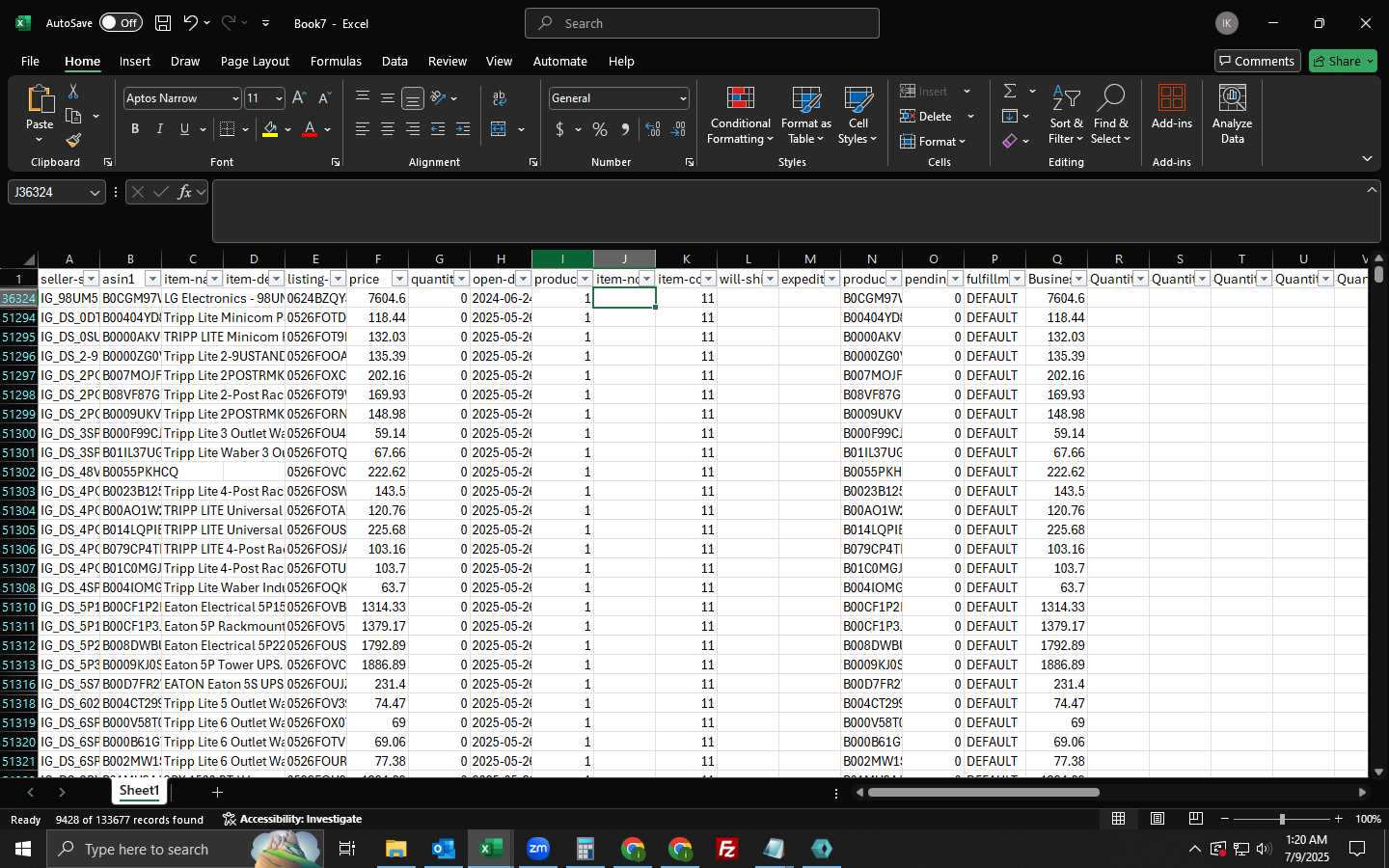The height and width of the screenshot is (868, 1389).
Task: Click Accessibility: Investigate in status bar
Action: click(x=292, y=819)
